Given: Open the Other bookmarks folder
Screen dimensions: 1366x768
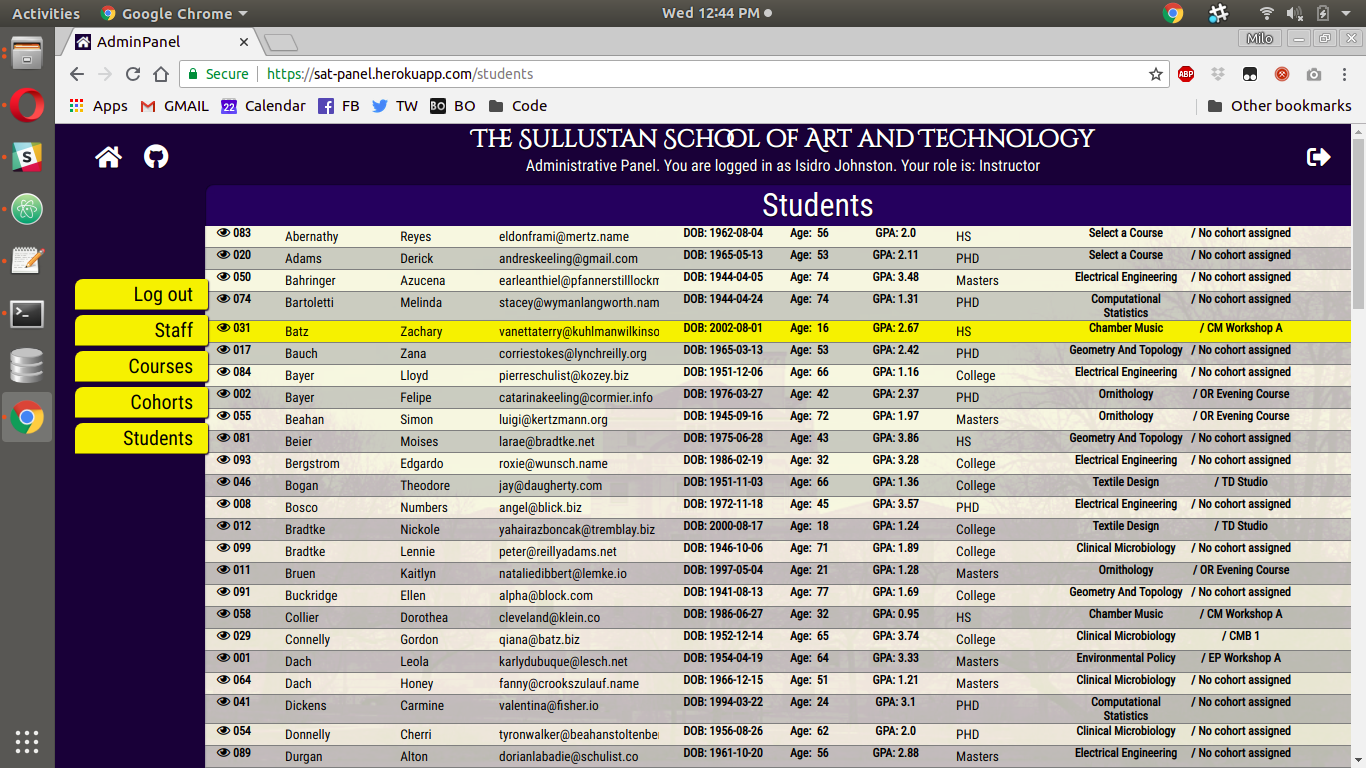Looking at the screenshot, I should (x=1280, y=106).
